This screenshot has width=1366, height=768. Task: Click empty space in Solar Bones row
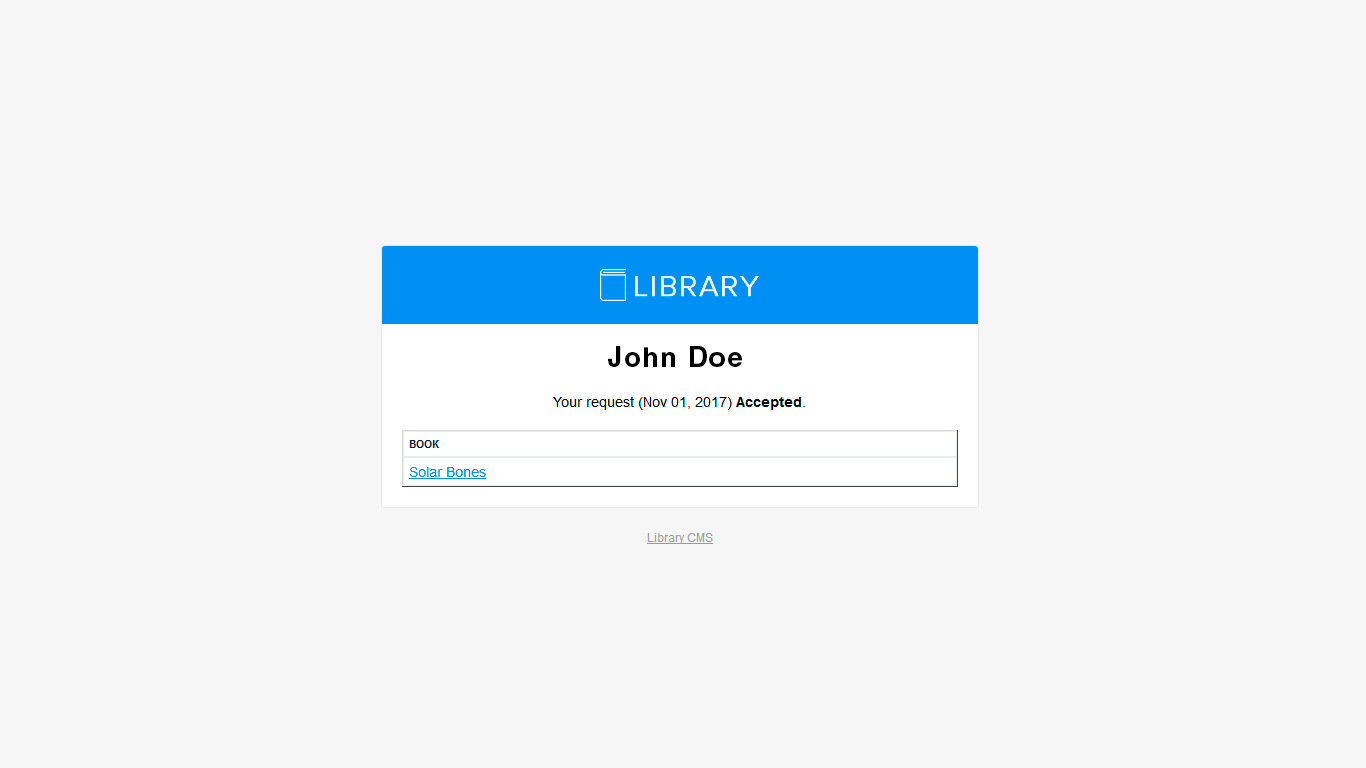720,472
